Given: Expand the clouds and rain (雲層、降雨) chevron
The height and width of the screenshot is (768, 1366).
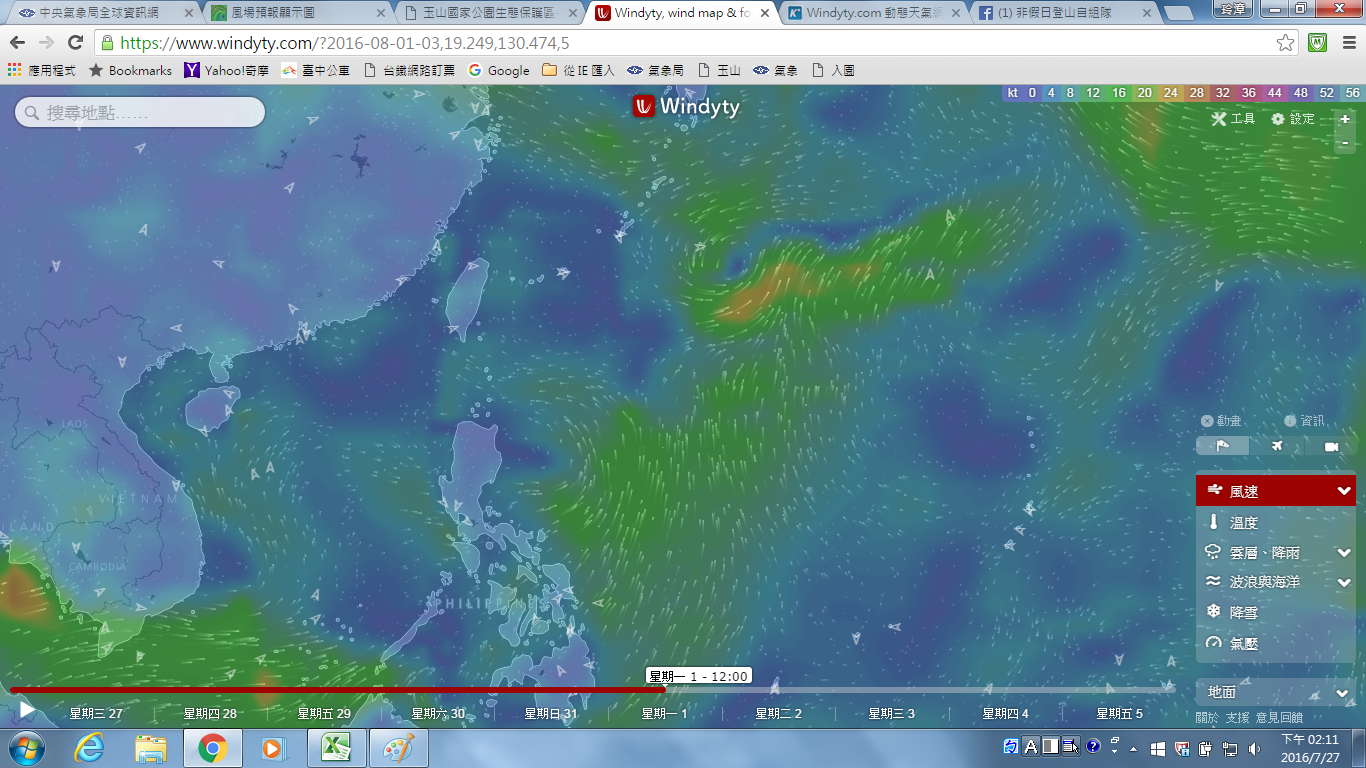Looking at the screenshot, I should (1344, 553).
